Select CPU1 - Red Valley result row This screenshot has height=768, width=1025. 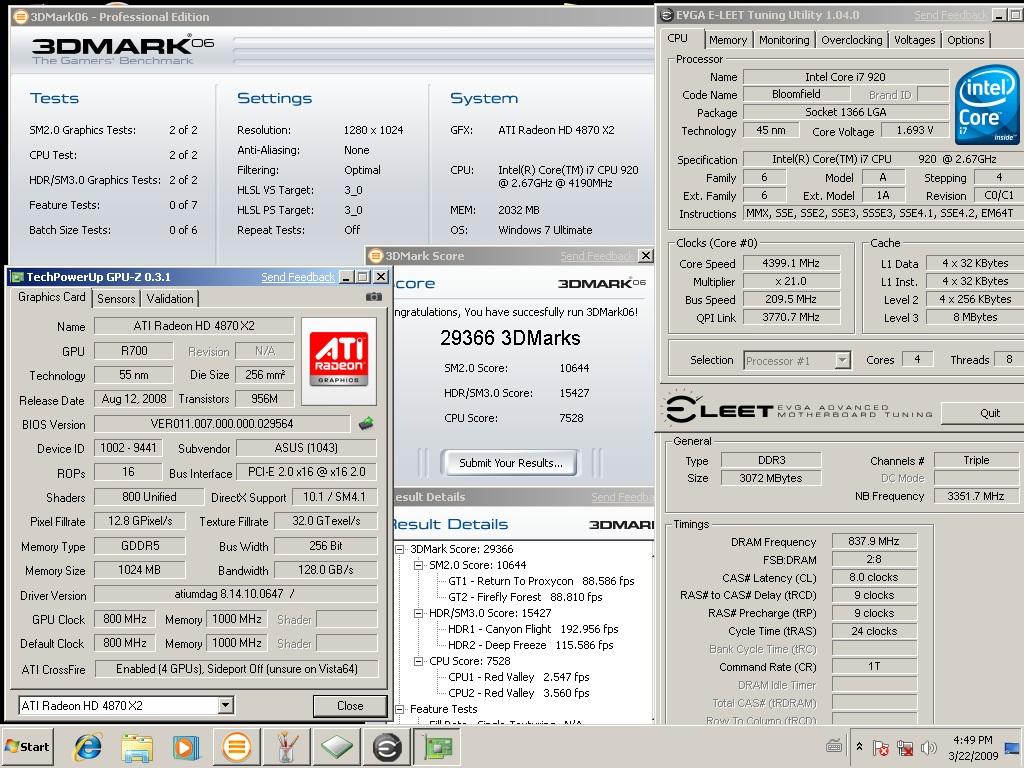pyautogui.click(x=518, y=677)
